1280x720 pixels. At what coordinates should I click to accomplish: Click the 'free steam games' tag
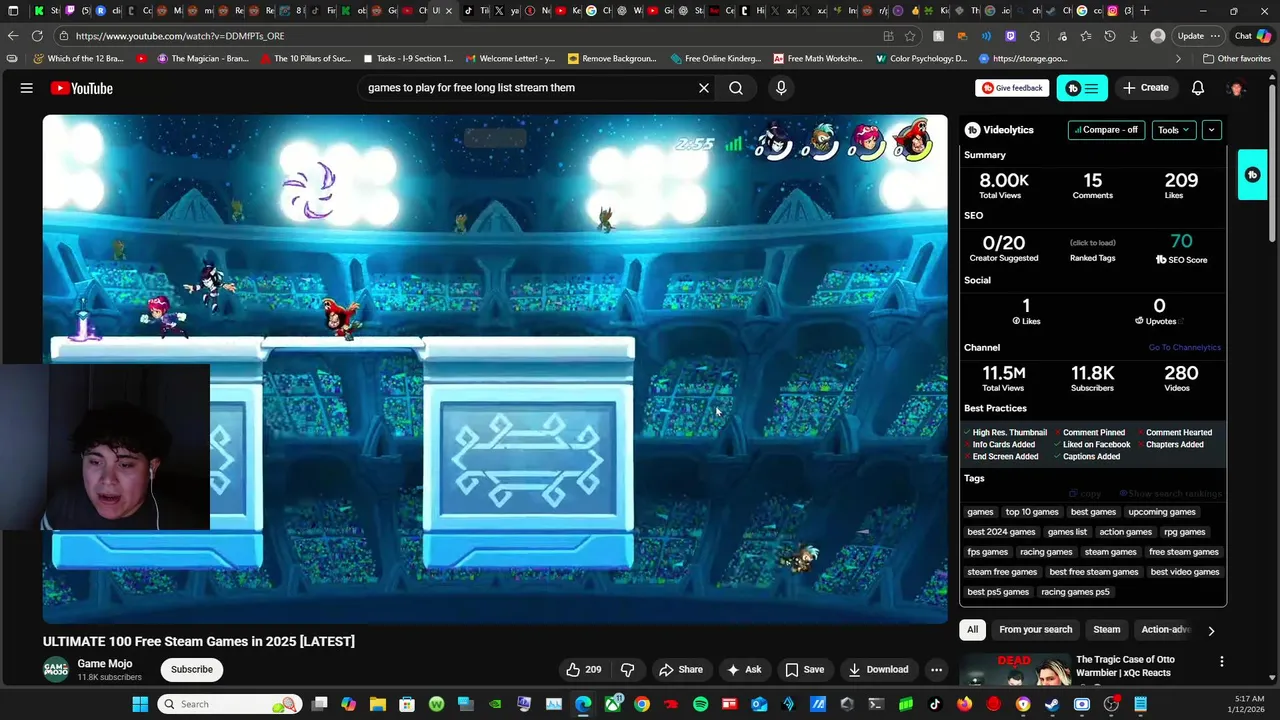click(1183, 552)
